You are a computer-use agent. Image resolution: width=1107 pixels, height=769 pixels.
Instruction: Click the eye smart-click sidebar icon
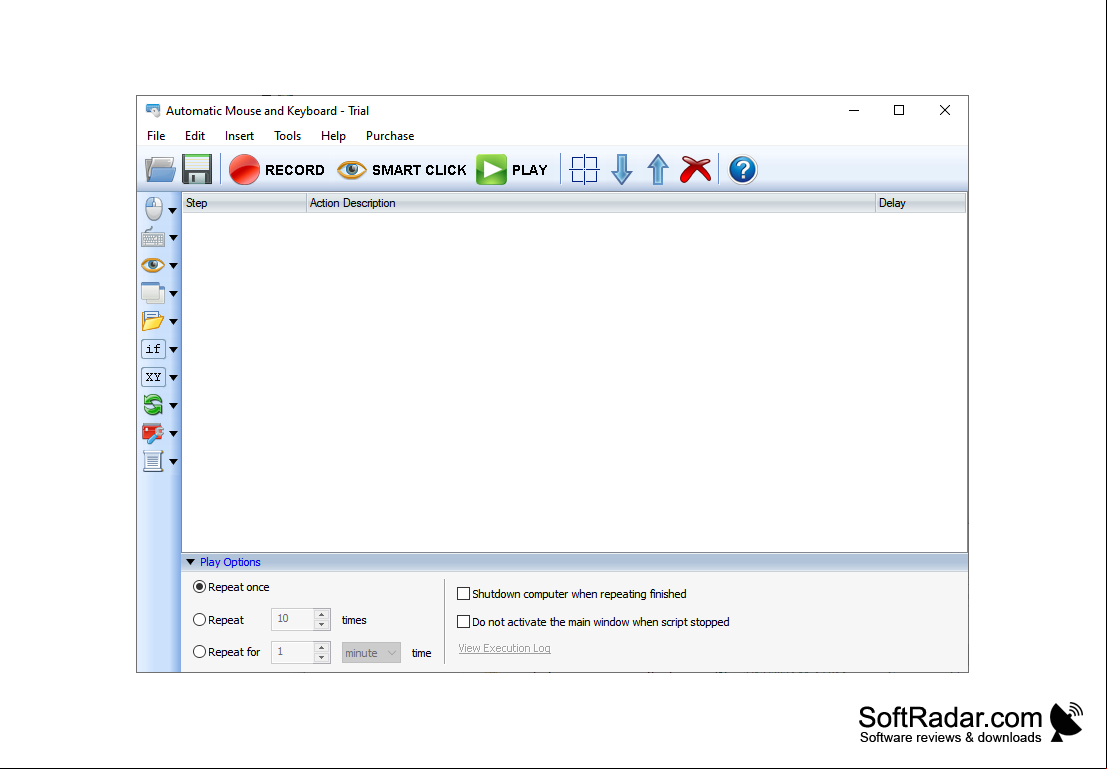pyautogui.click(x=153, y=266)
